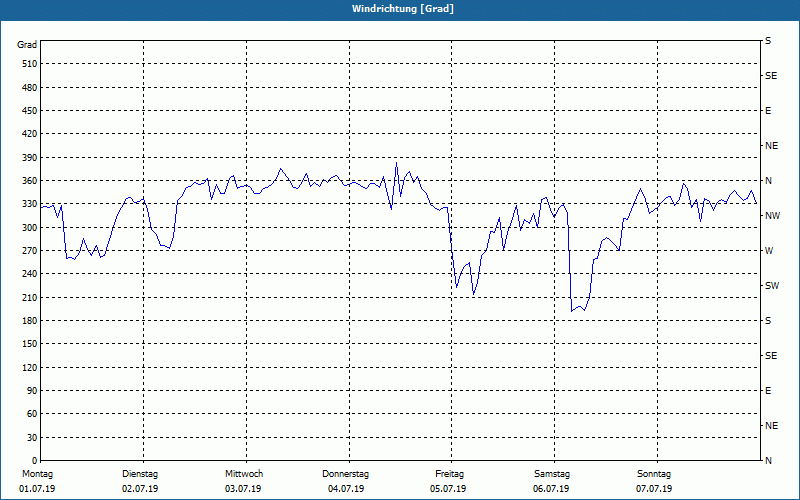
Task: Select the 510 degree axis label
Action: click(x=29, y=64)
